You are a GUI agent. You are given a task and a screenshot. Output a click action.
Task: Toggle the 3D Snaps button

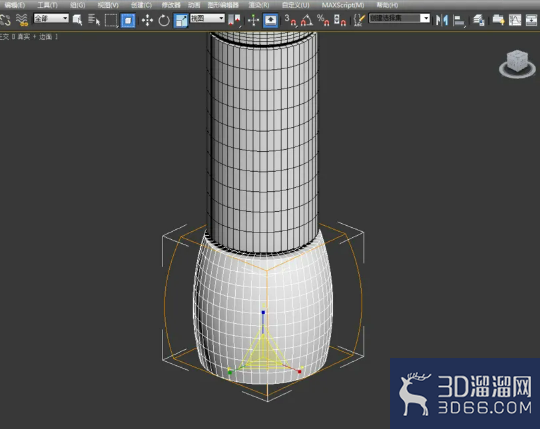pos(290,20)
